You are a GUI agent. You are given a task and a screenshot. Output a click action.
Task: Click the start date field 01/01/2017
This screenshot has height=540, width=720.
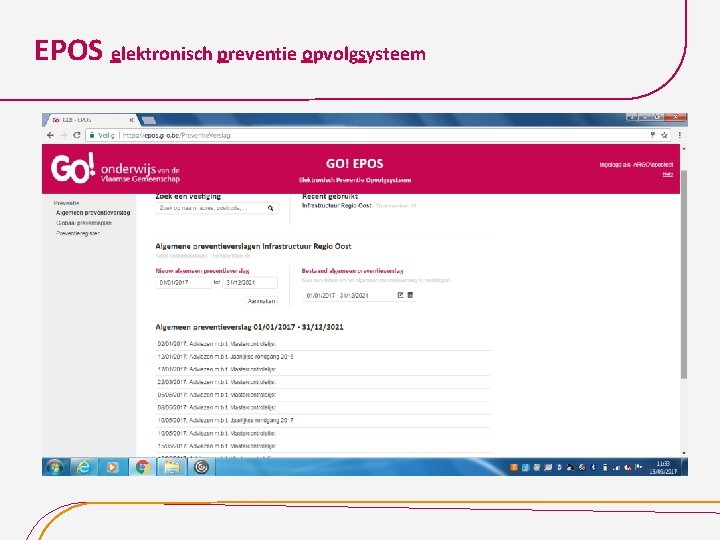(183, 282)
